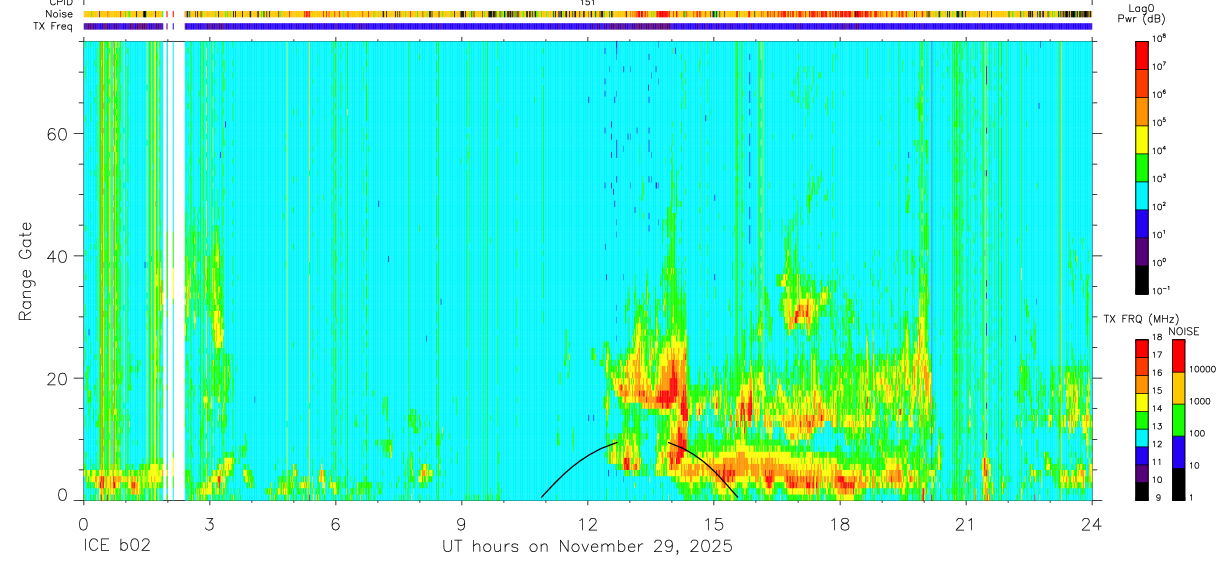Click the 'Lag0 Pwr (dB)' colorbar title
Screen dimensions: 1228x567
tap(1141, 13)
